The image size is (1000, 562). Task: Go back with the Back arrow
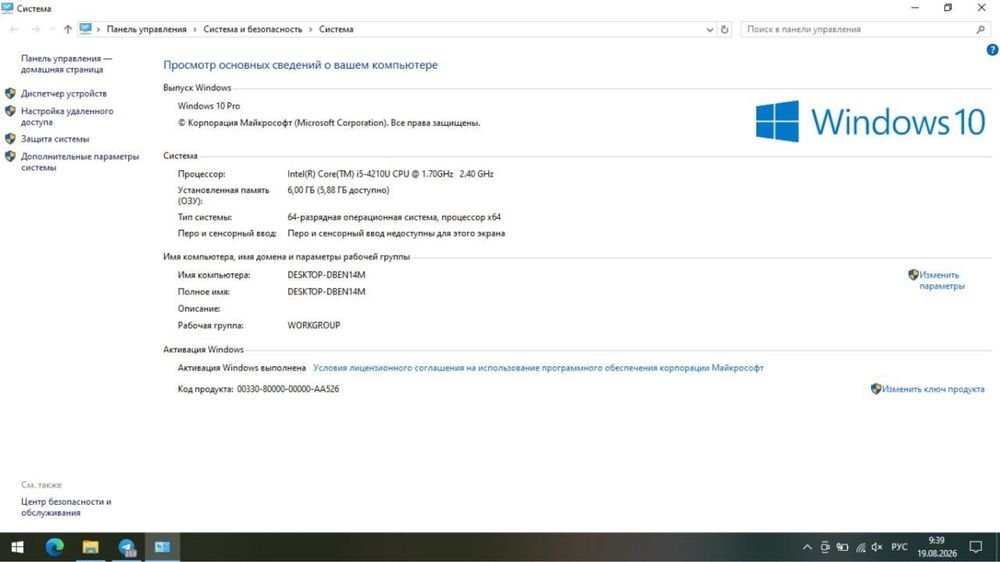[14, 29]
